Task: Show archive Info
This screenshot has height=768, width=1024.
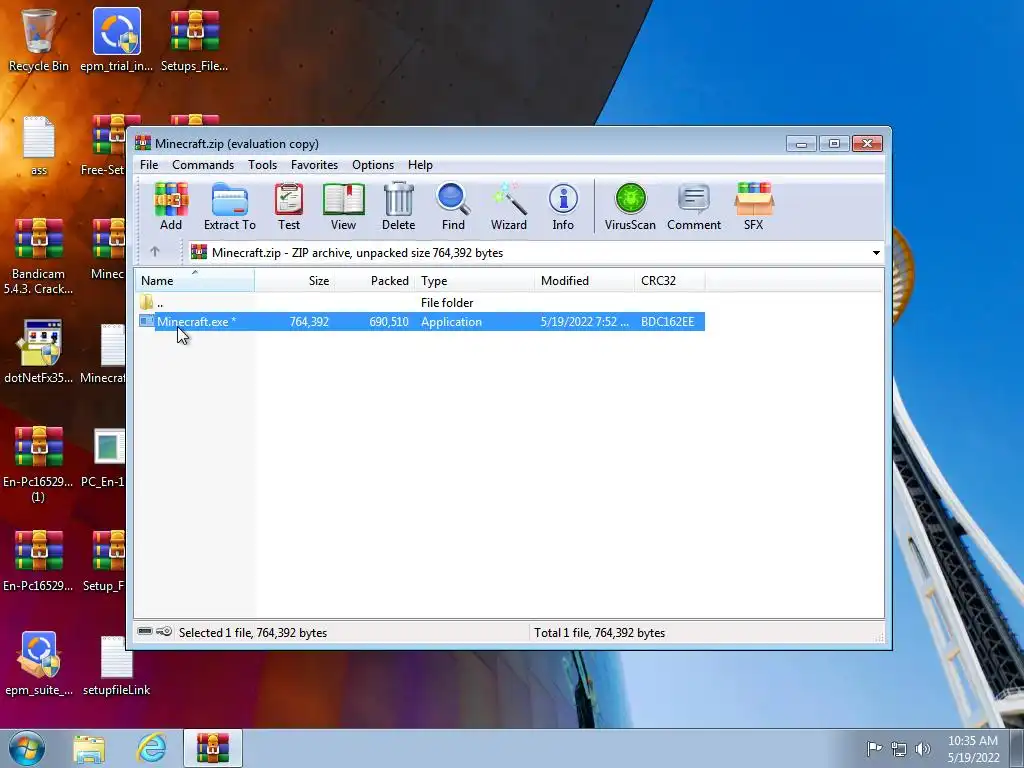Action: coord(563,206)
